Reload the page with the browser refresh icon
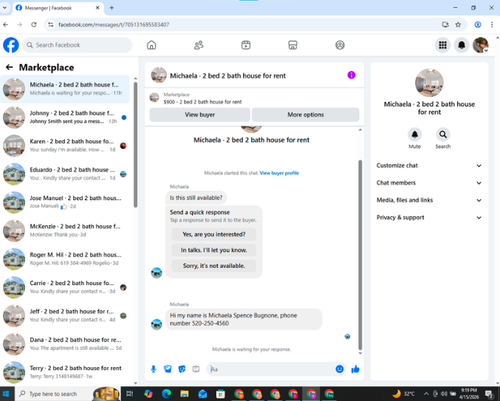The height and width of the screenshot is (401, 500). point(34,25)
